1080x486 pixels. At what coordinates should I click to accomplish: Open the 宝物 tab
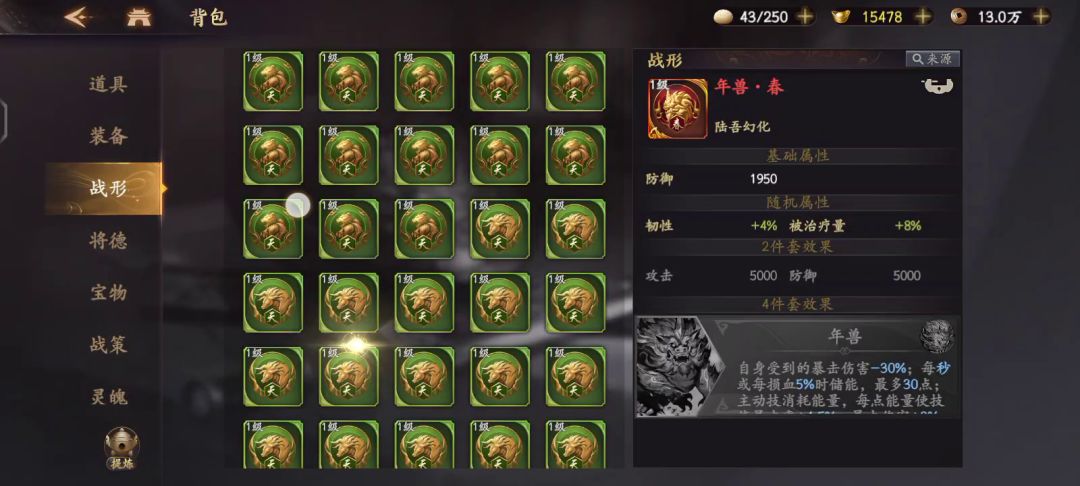tap(108, 293)
